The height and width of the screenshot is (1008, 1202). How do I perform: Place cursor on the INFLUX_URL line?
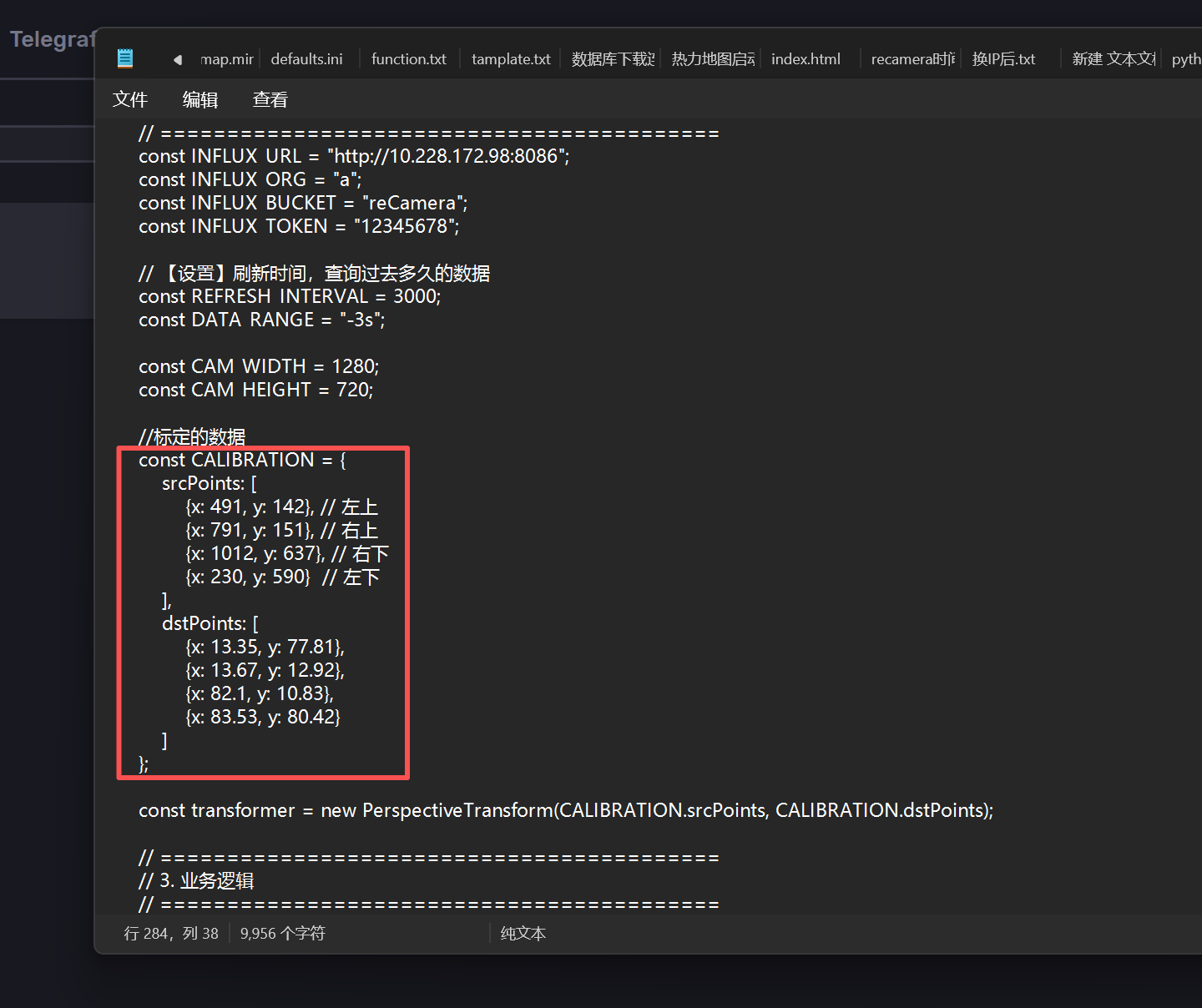pyautogui.click(x=354, y=156)
